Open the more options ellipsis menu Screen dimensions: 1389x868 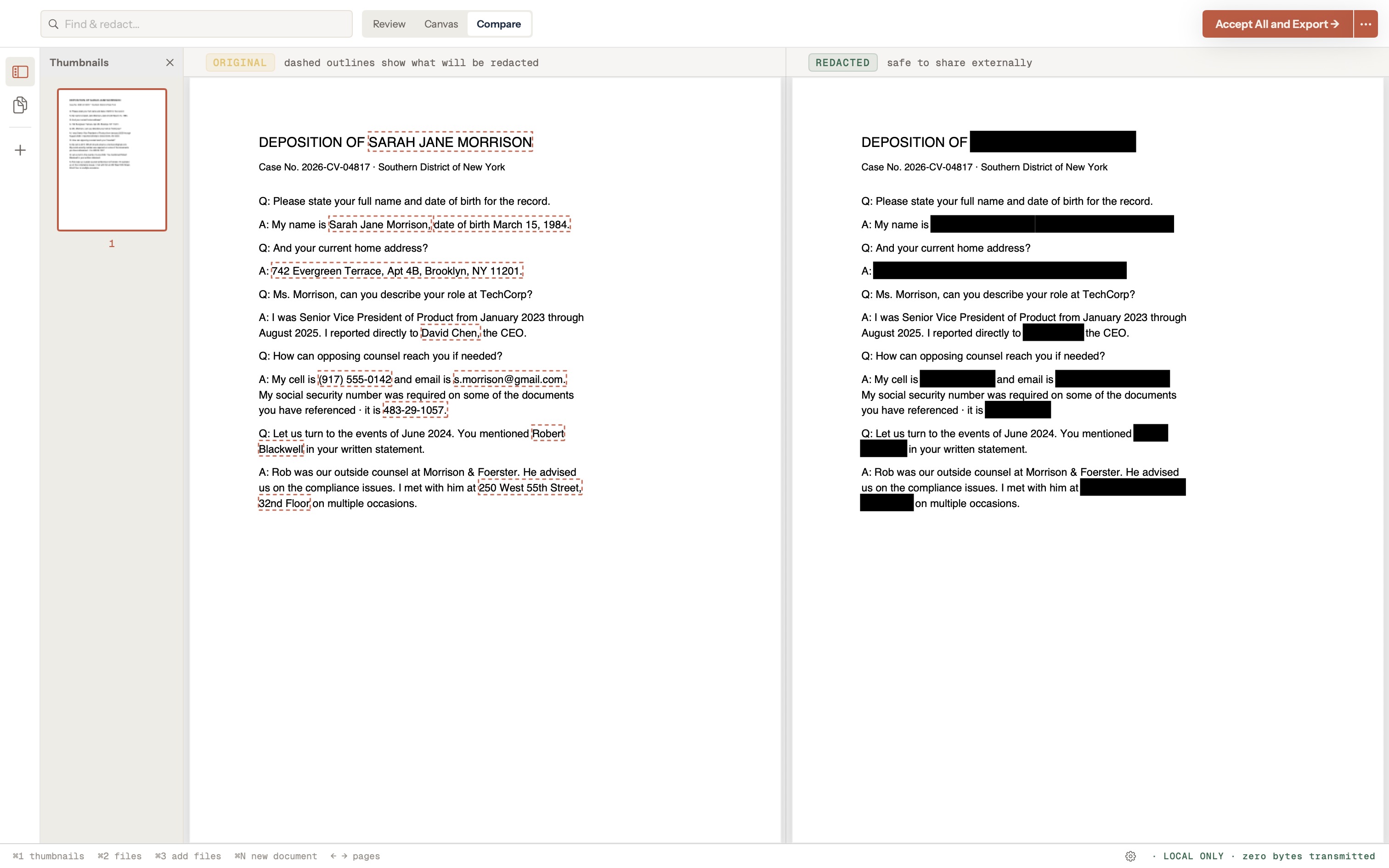[1366, 24]
